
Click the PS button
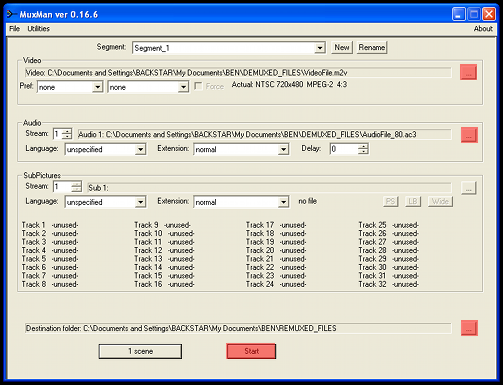[390, 201]
